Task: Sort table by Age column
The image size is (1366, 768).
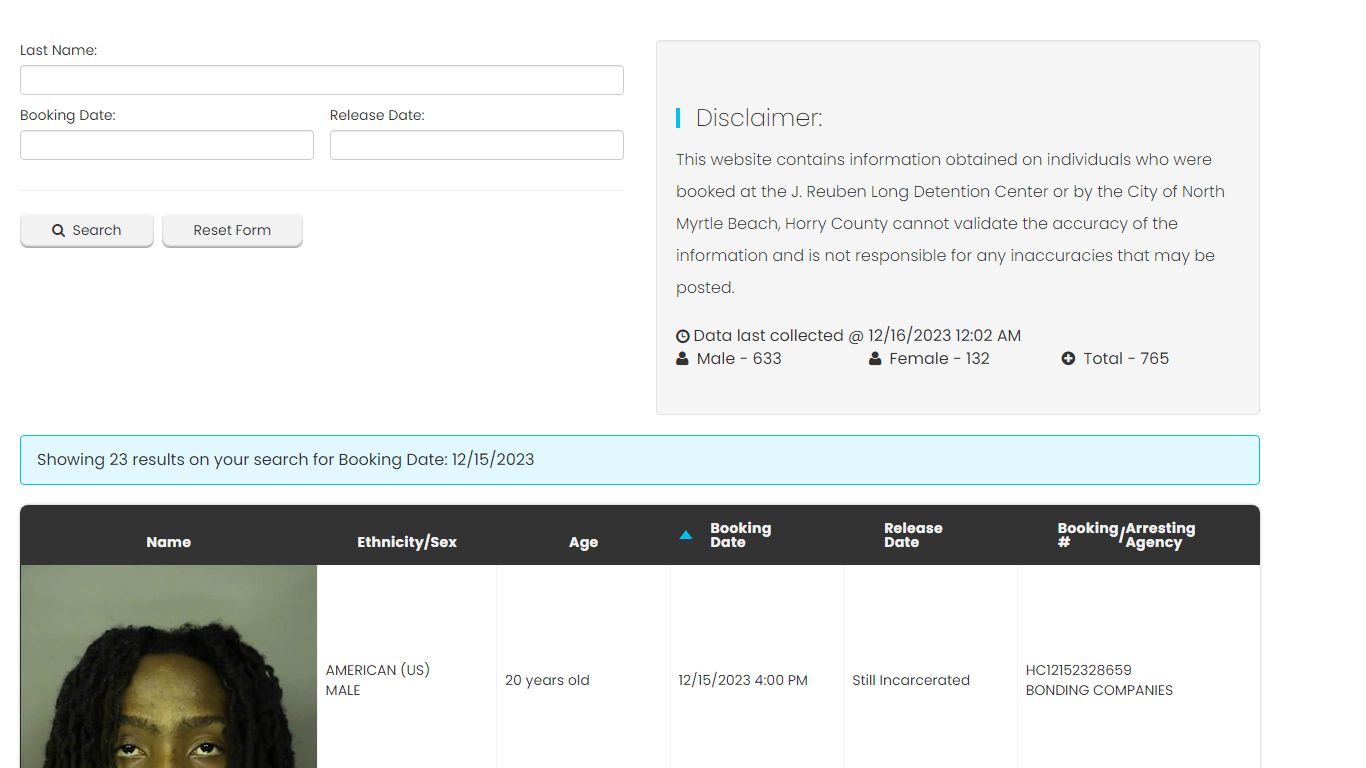Action: click(x=583, y=542)
